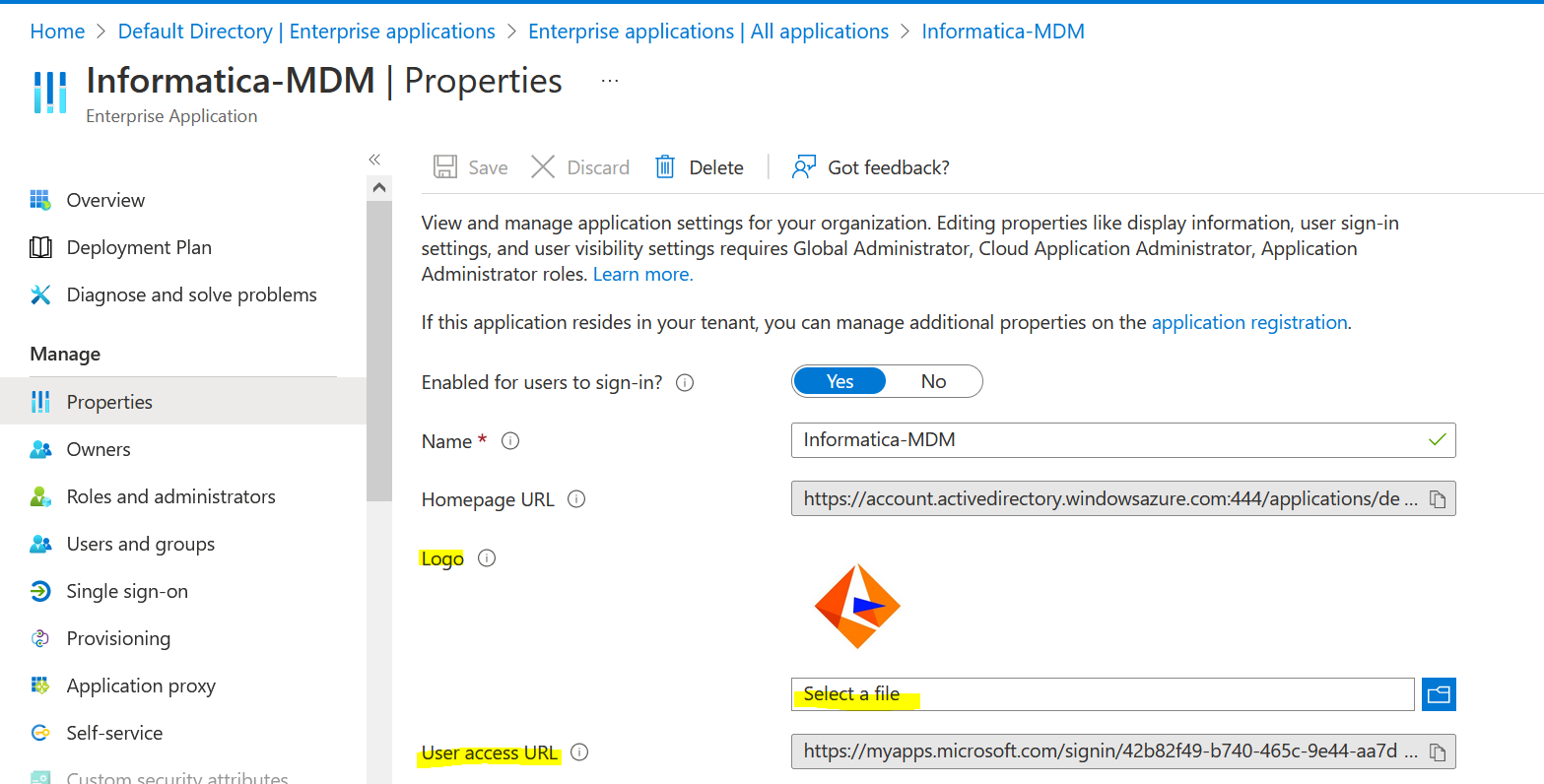Click the Owners people icon
This screenshot has height=784, width=1544.
click(40, 449)
